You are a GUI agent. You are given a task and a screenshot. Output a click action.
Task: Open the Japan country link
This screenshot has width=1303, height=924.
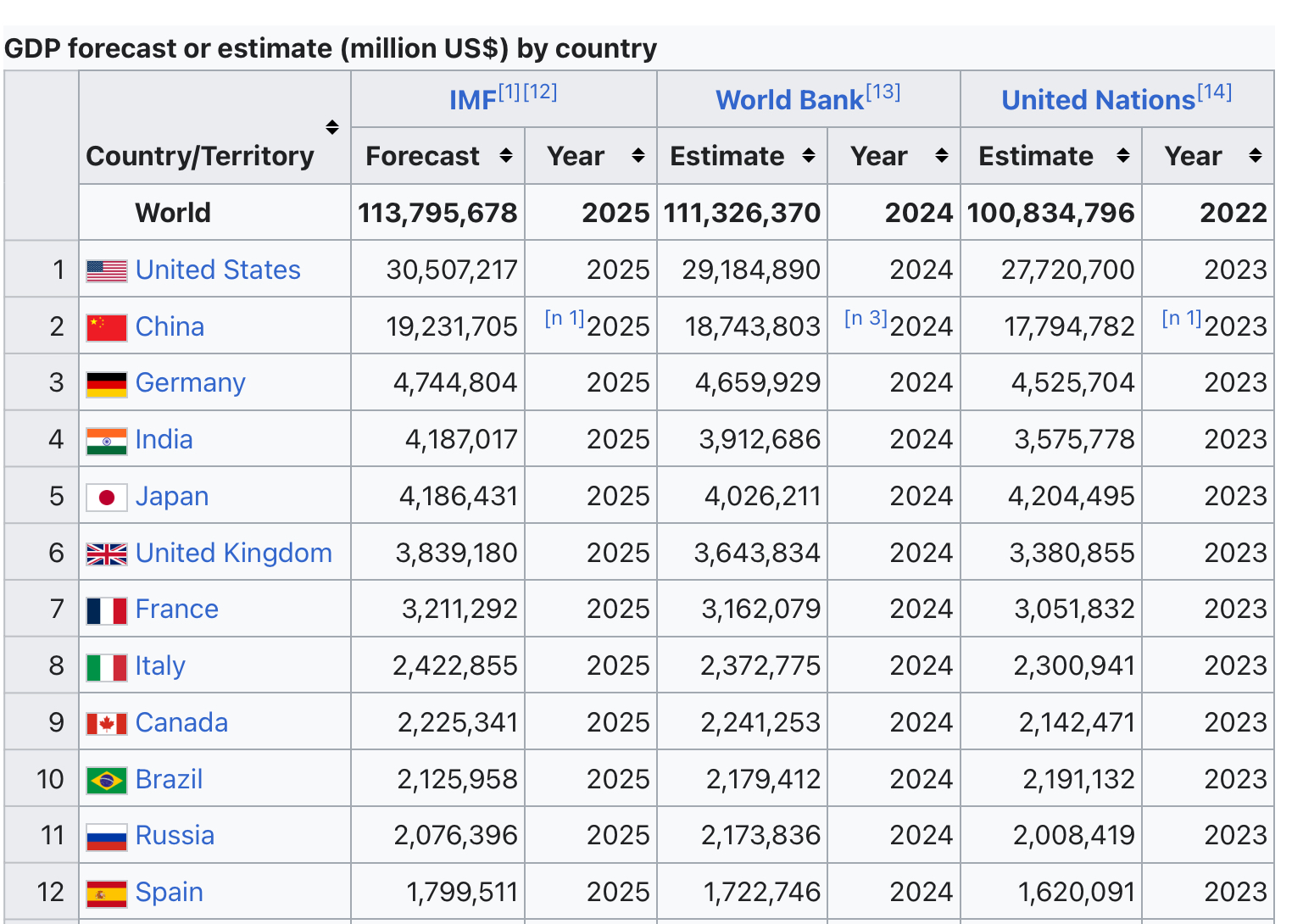coord(172,496)
